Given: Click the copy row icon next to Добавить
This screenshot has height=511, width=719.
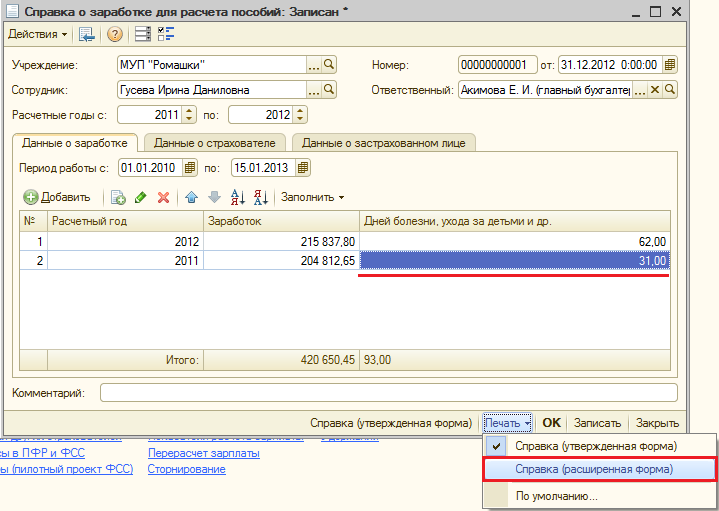Looking at the screenshot, I should click(x=118, y=197).
